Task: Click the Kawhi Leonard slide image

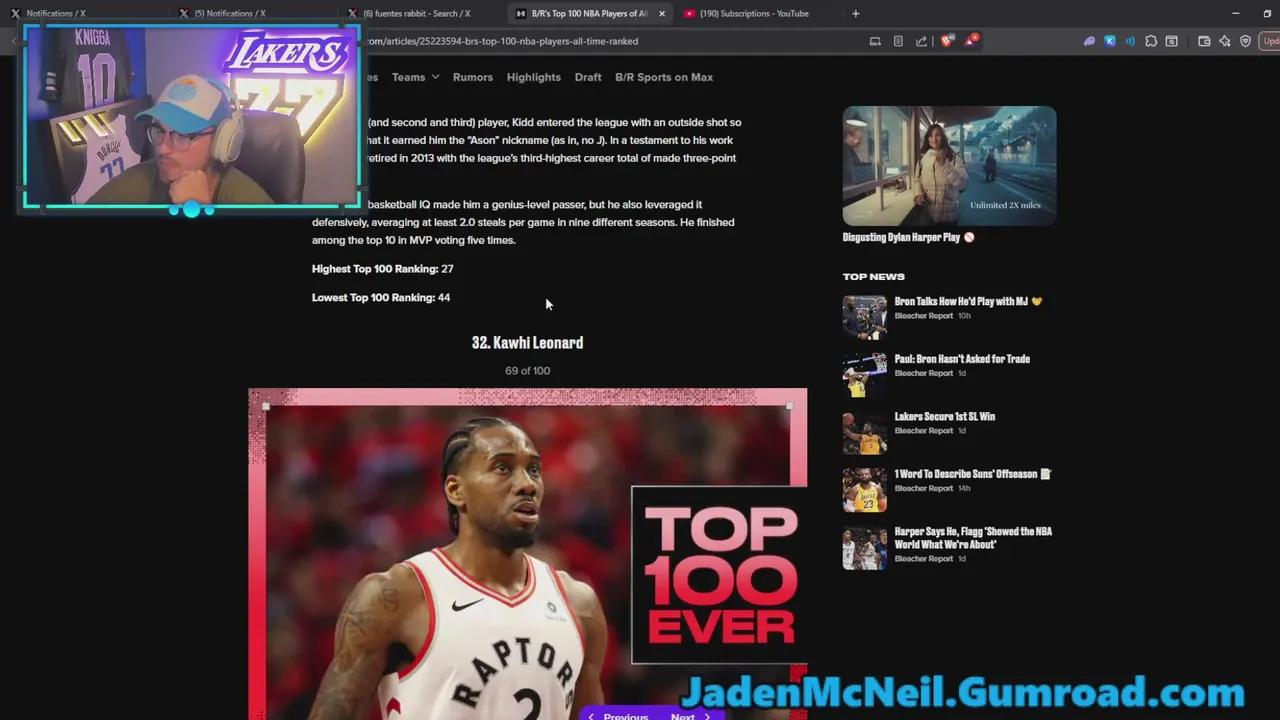Action: pyautogui.click(x=528, y=554)
